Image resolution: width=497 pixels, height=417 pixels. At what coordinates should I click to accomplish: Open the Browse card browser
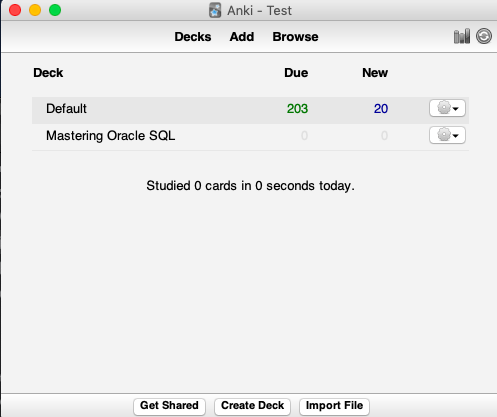tap(295, 37)
